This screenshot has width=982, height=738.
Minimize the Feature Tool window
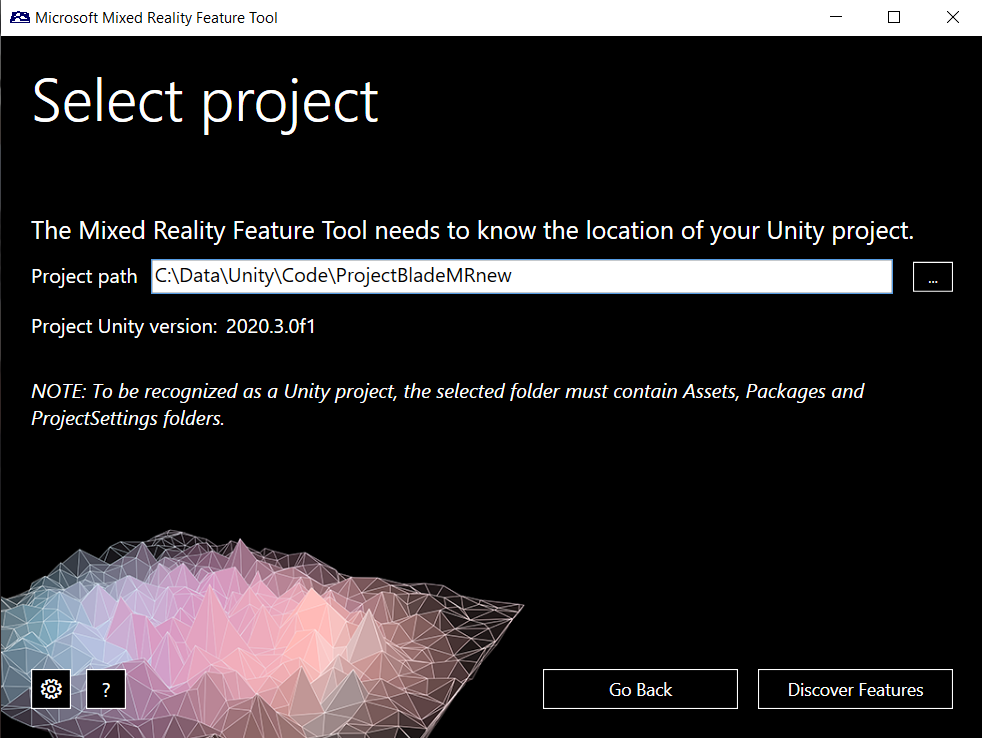tap(835, 17)
